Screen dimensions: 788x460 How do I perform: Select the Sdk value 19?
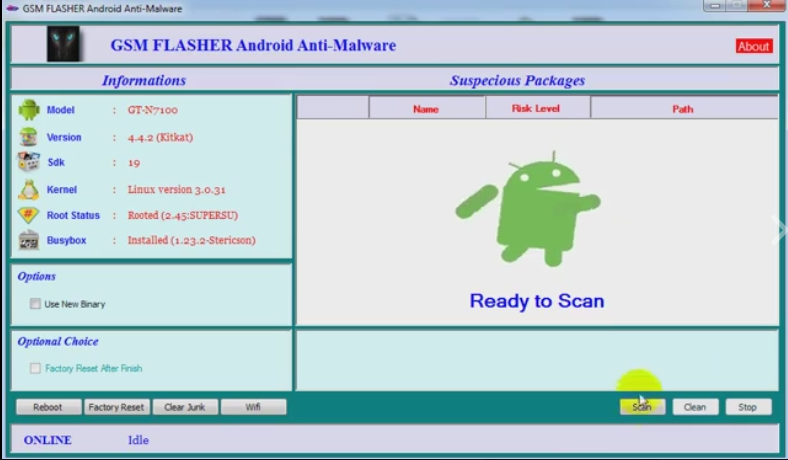(134, 162)
